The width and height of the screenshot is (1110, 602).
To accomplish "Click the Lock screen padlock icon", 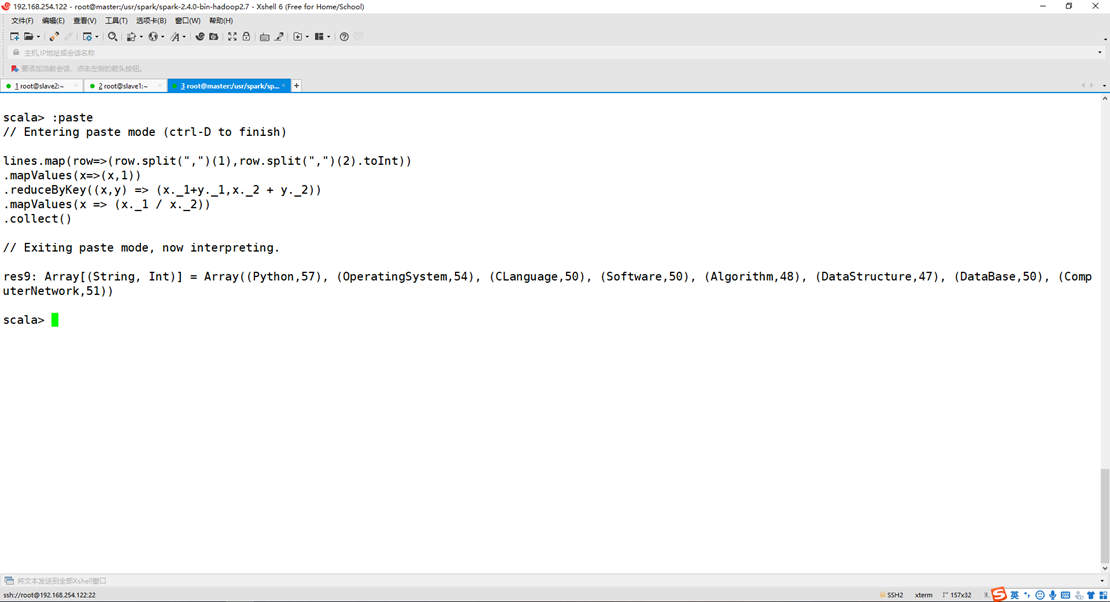I will coord(246,37).
